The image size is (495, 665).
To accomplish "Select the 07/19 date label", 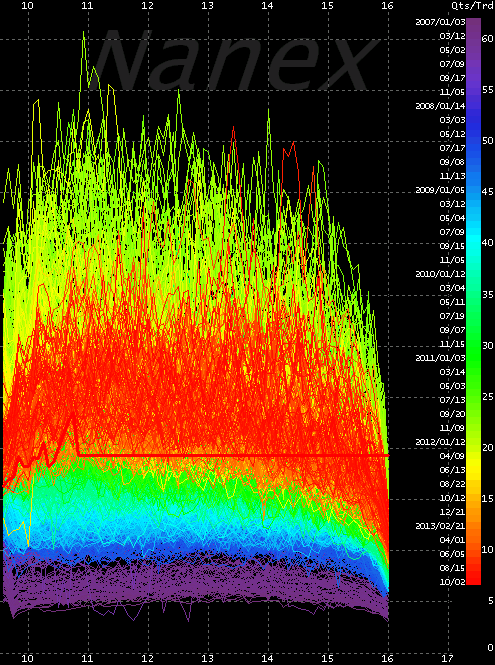I will coord(453,316).
